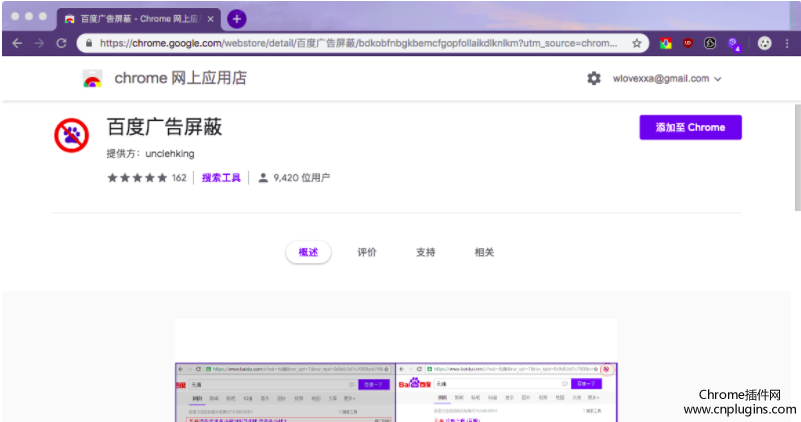Click the 百度广告屏蔽 extension paw icon

(72, 135)
